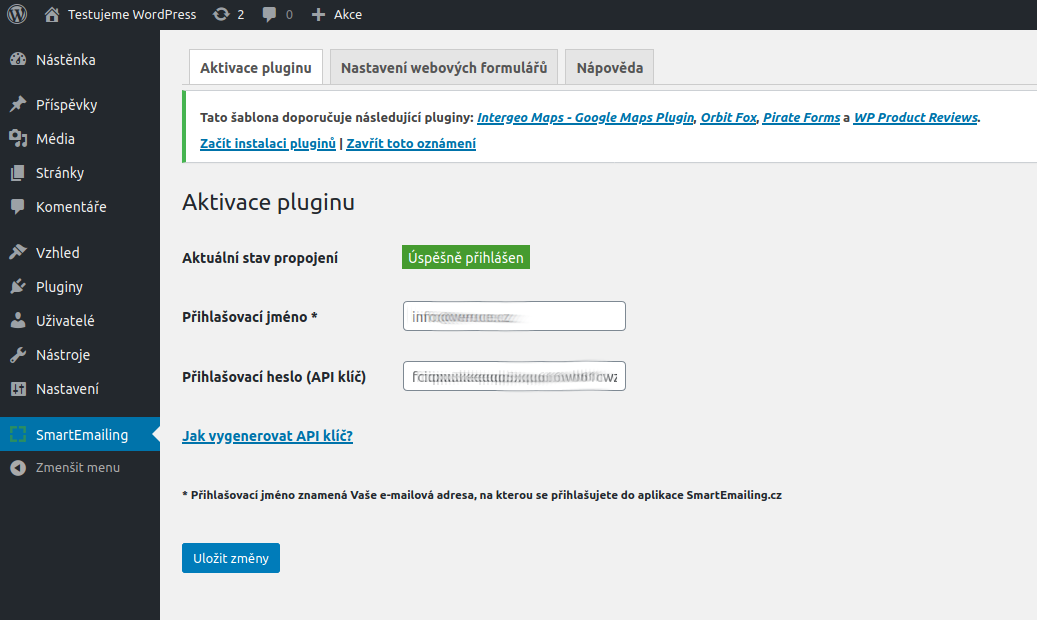The image size is (1037, 620).
Task: Collapse sidebar via Zmenšit menu
Action: (x=80, y=468)
